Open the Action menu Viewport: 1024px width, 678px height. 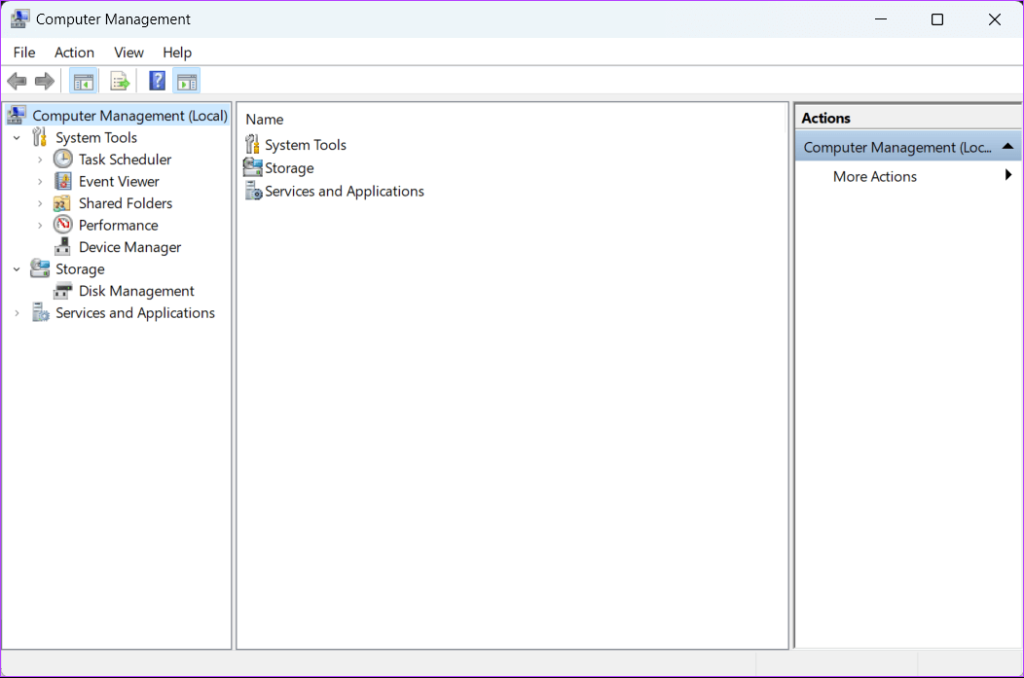[74, 52]
